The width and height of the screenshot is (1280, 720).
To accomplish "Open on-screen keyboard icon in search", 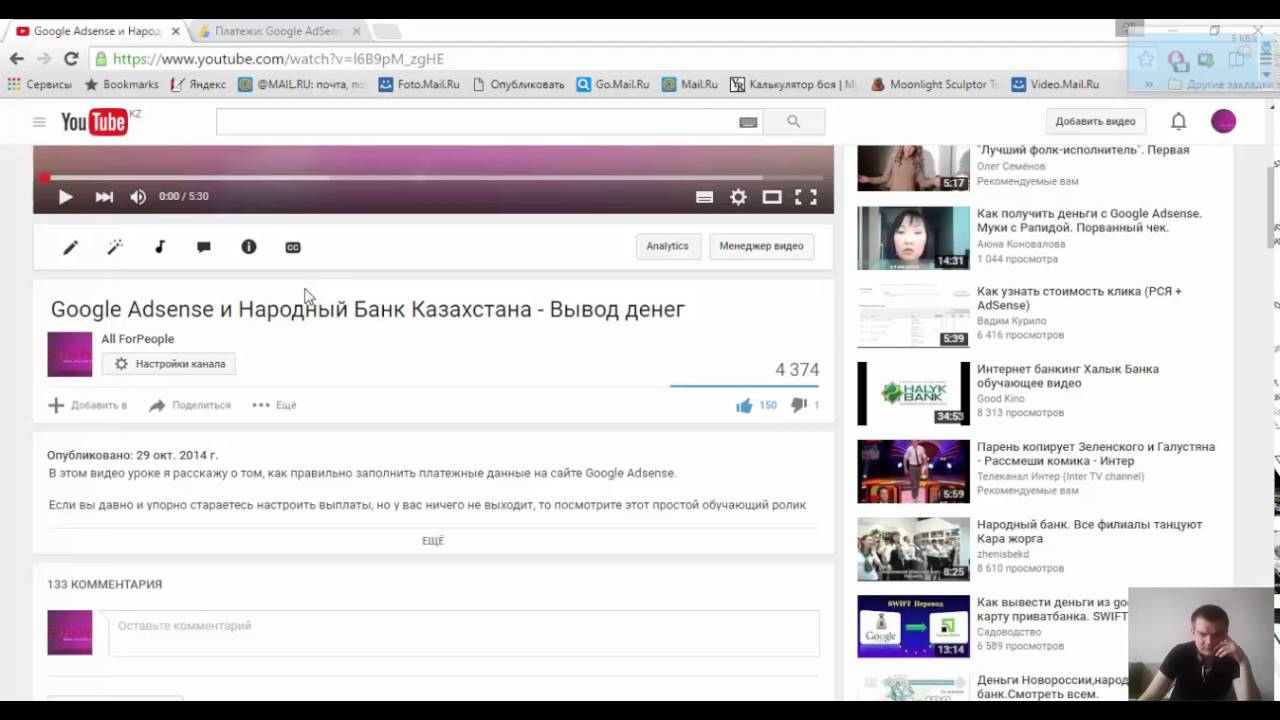I will pos(748,122).
